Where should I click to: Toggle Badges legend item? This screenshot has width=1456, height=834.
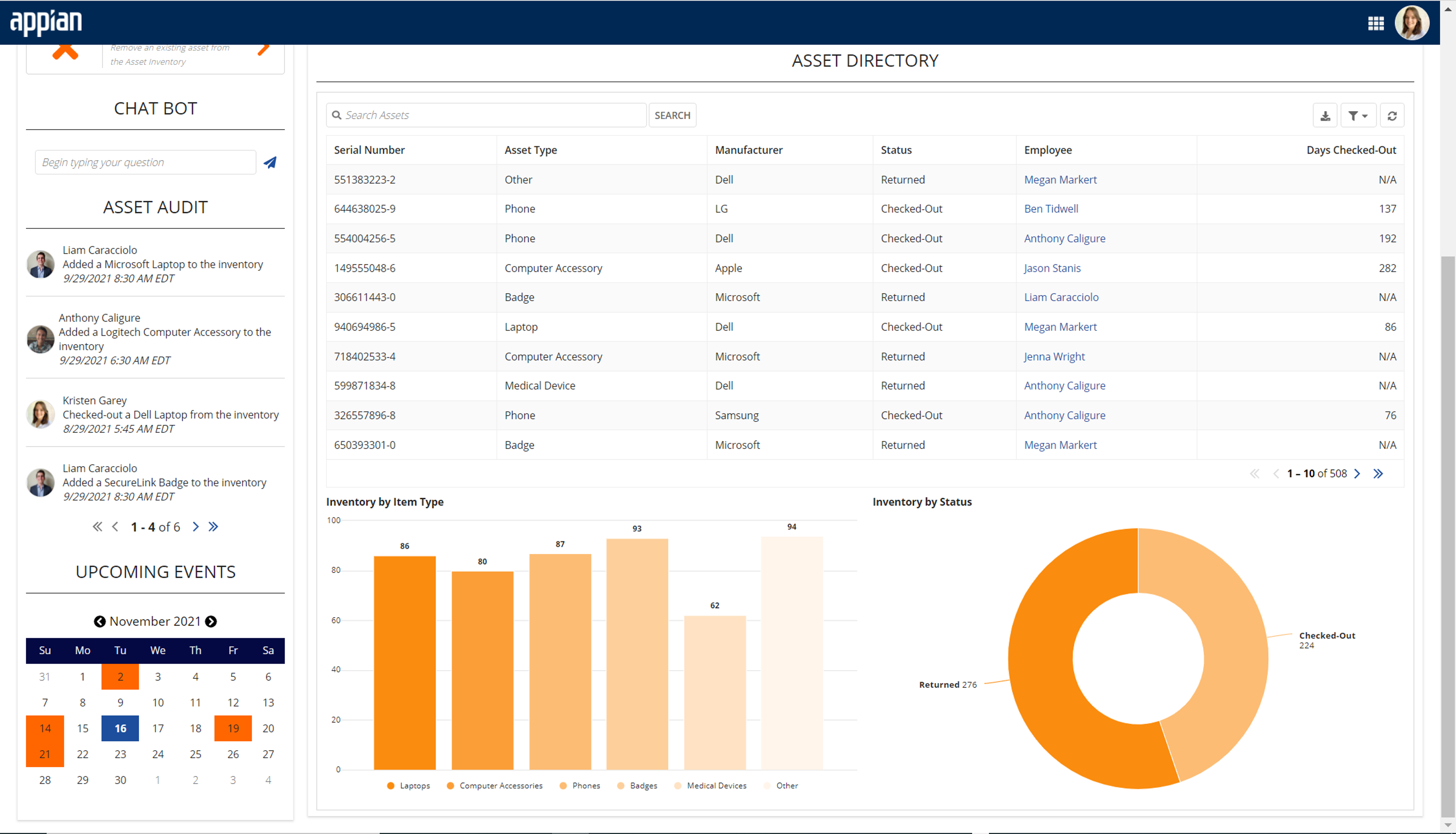tap(637, 786)
